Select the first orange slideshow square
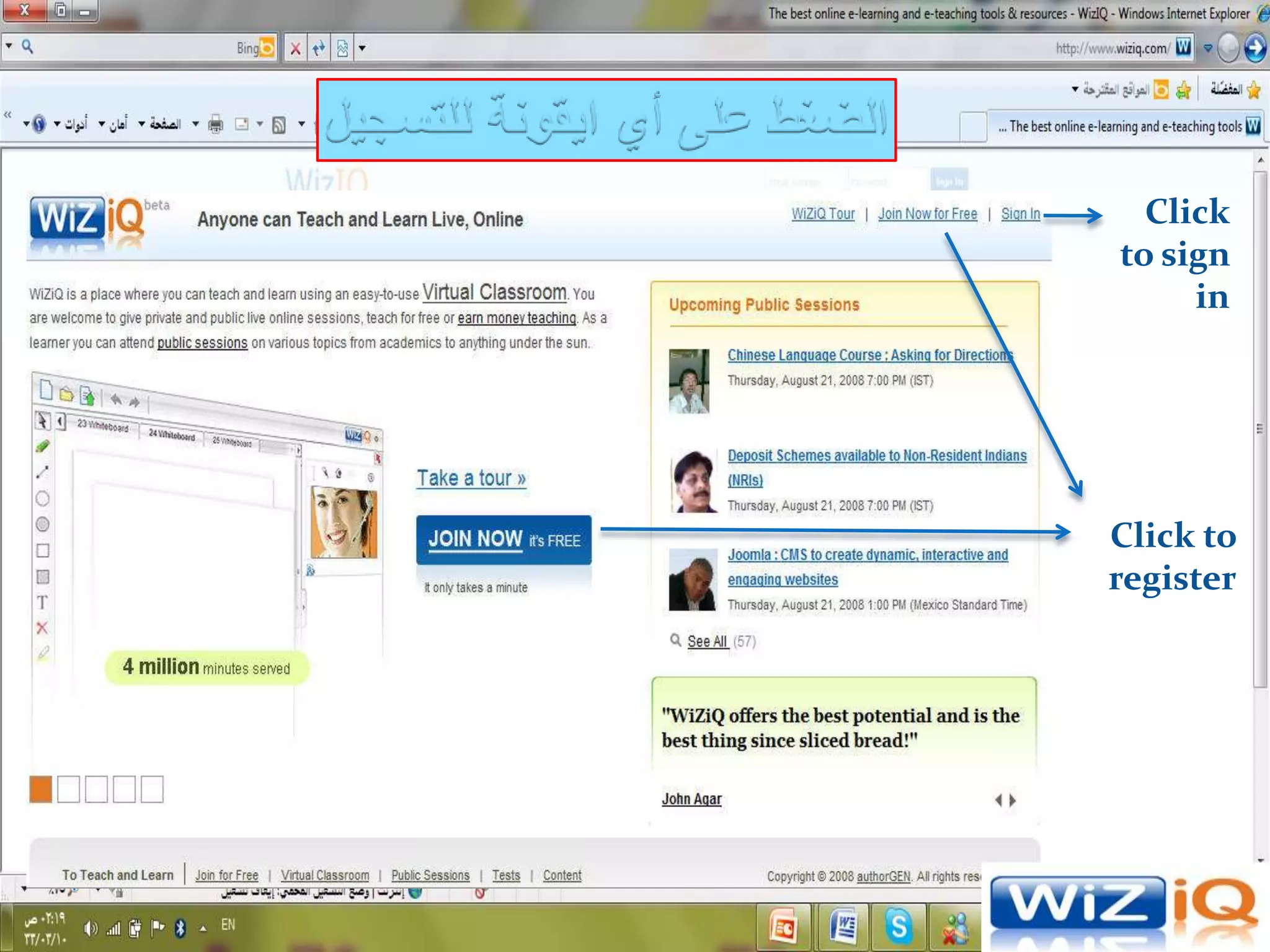 click(x=41, y=789)
